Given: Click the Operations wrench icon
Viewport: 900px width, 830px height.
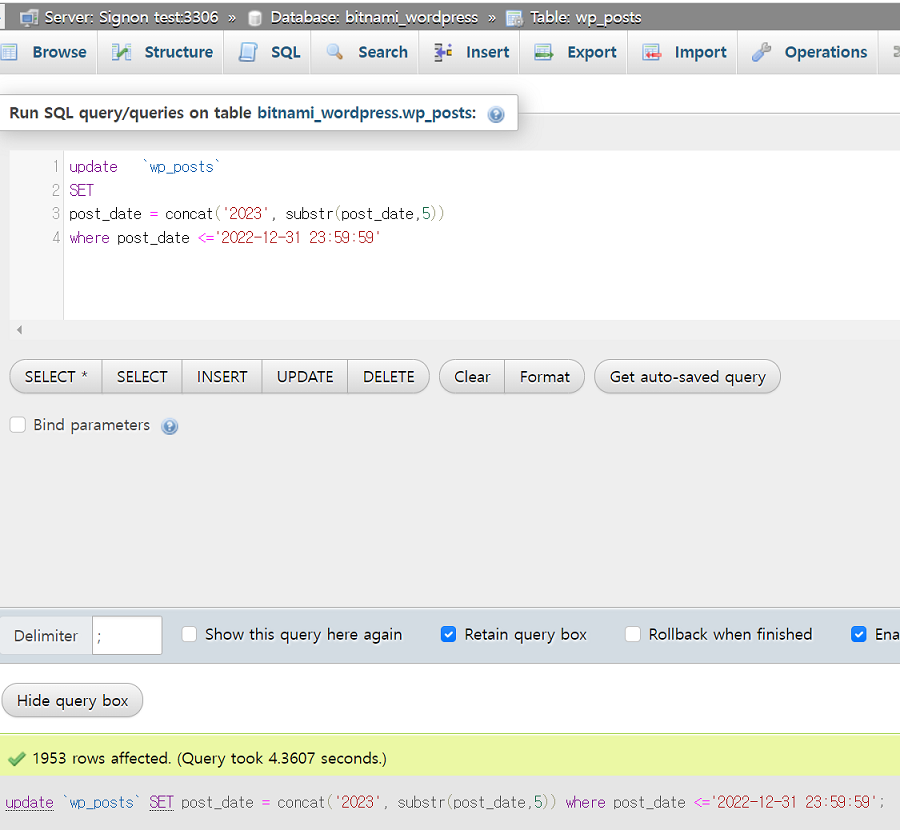Looking at the screenshot, I should tap(762, 52).
